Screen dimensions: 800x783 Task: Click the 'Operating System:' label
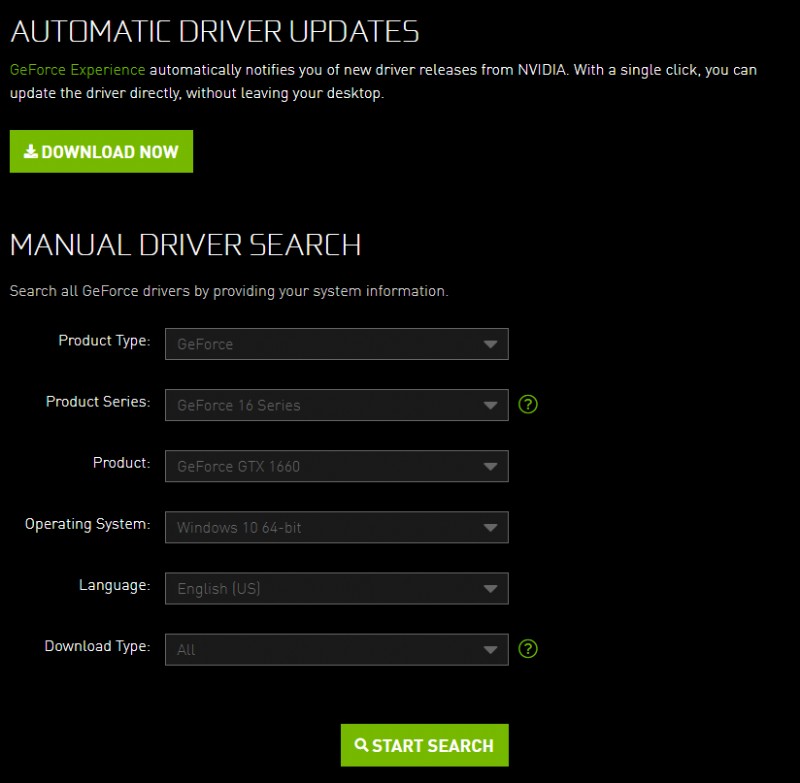[87, 524]
